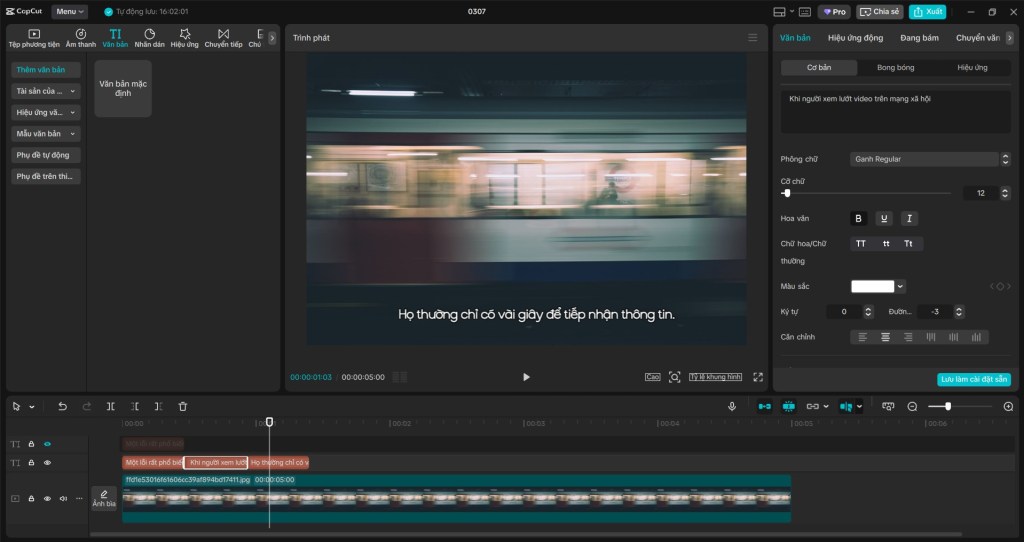Expand the Hiệu ứng văn bản category

pyautogui.click(x=46, y=112)
